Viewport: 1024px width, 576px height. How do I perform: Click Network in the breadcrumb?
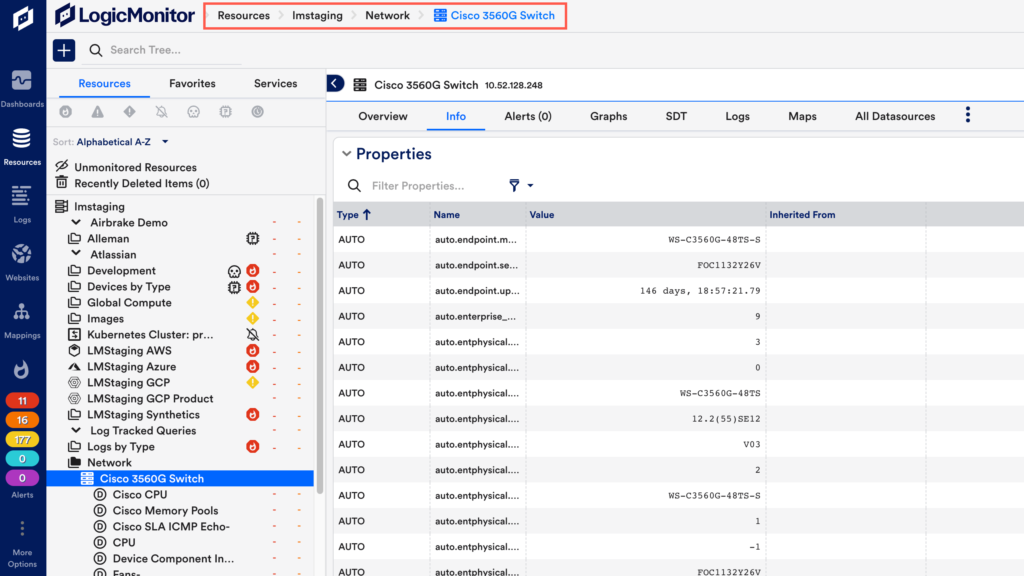pyautogui.click(x=387, y=16)
